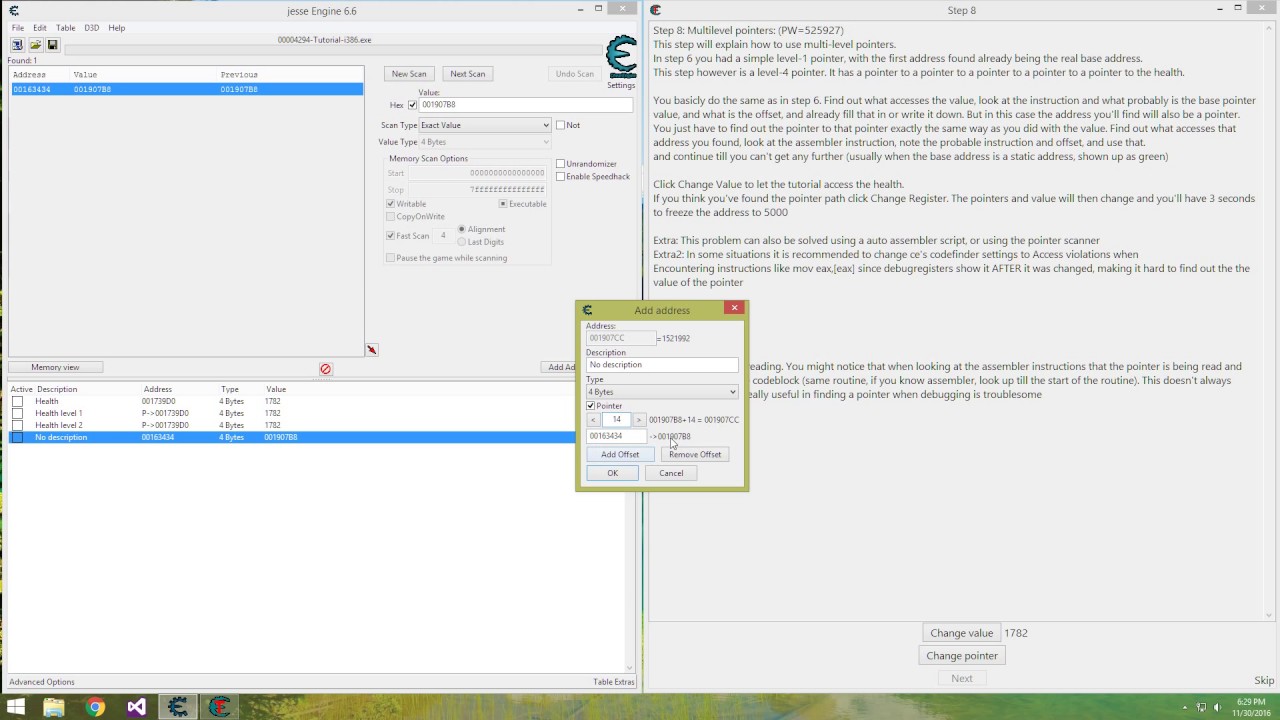The height and width of the screenshot is (720, 1280).
Task: Confirm Add address with OK
Action: (x=613, y=473)
